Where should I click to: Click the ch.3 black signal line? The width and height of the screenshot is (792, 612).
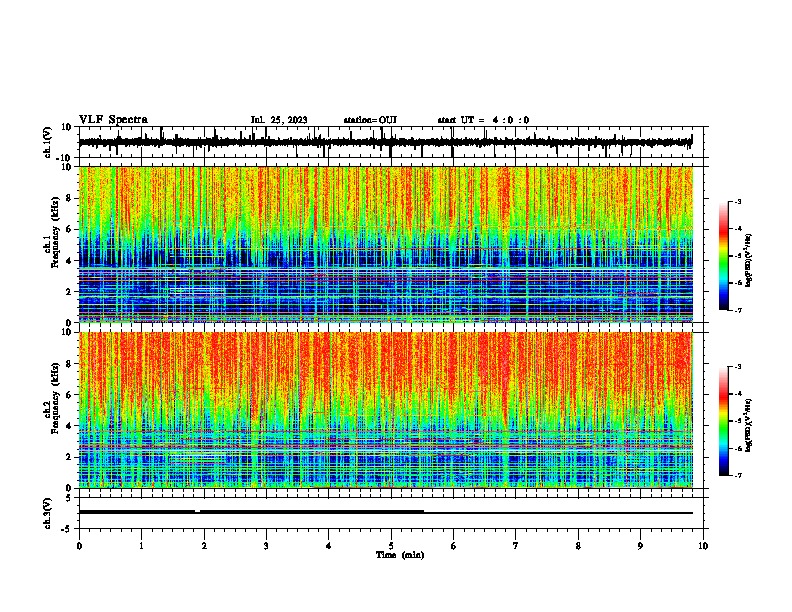point(385,512)
